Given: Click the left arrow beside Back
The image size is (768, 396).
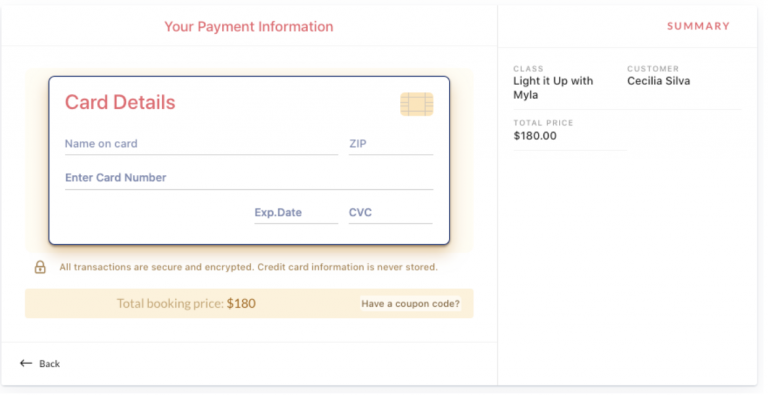Looking at the screenshot, I should click(26, 363).
